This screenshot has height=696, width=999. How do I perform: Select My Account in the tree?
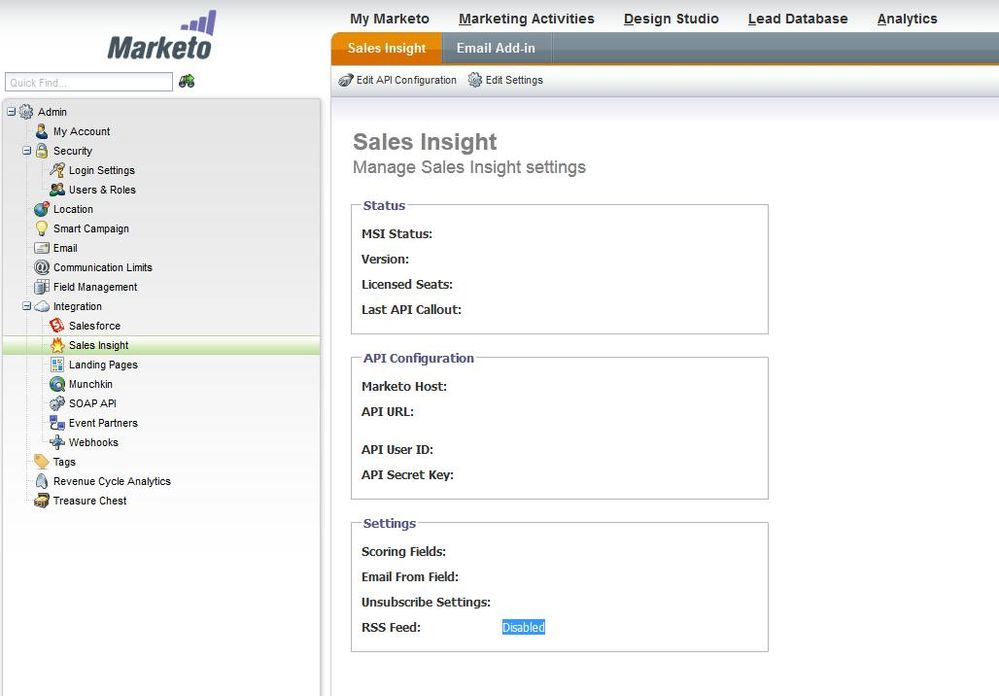(x=82, y=131)
